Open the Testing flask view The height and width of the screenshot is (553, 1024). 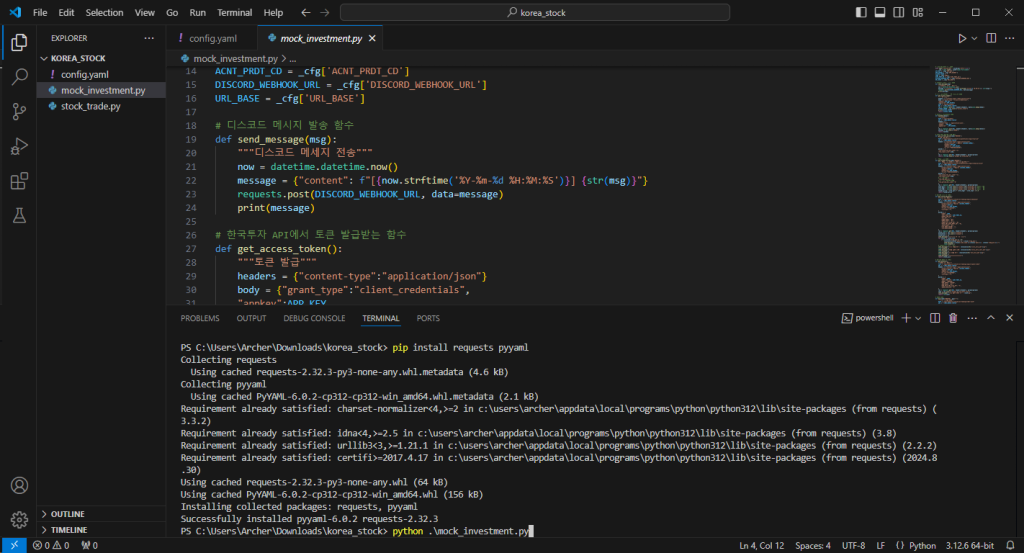point(19,215)
